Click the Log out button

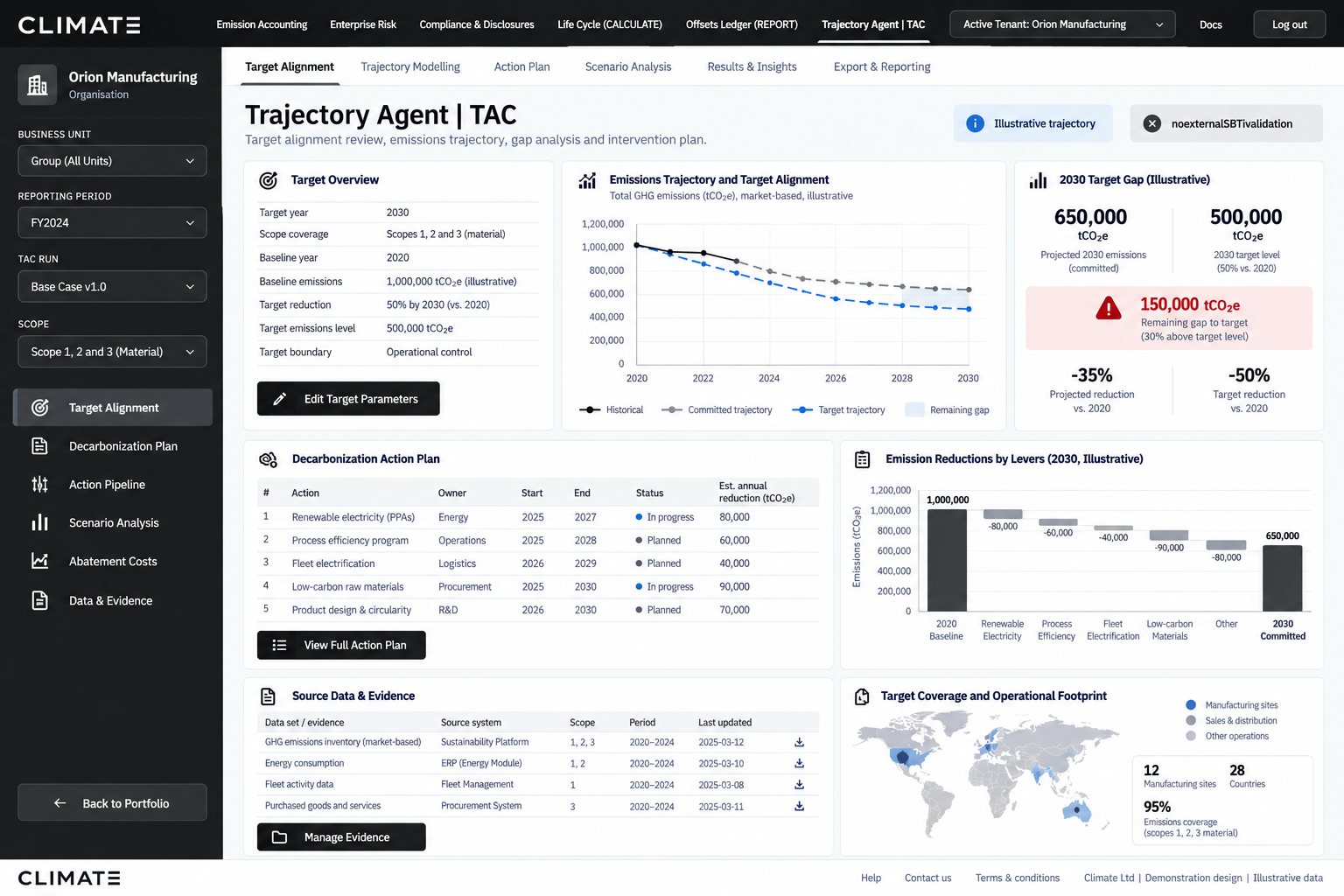pyautogui.click(x=1290, y=24)
